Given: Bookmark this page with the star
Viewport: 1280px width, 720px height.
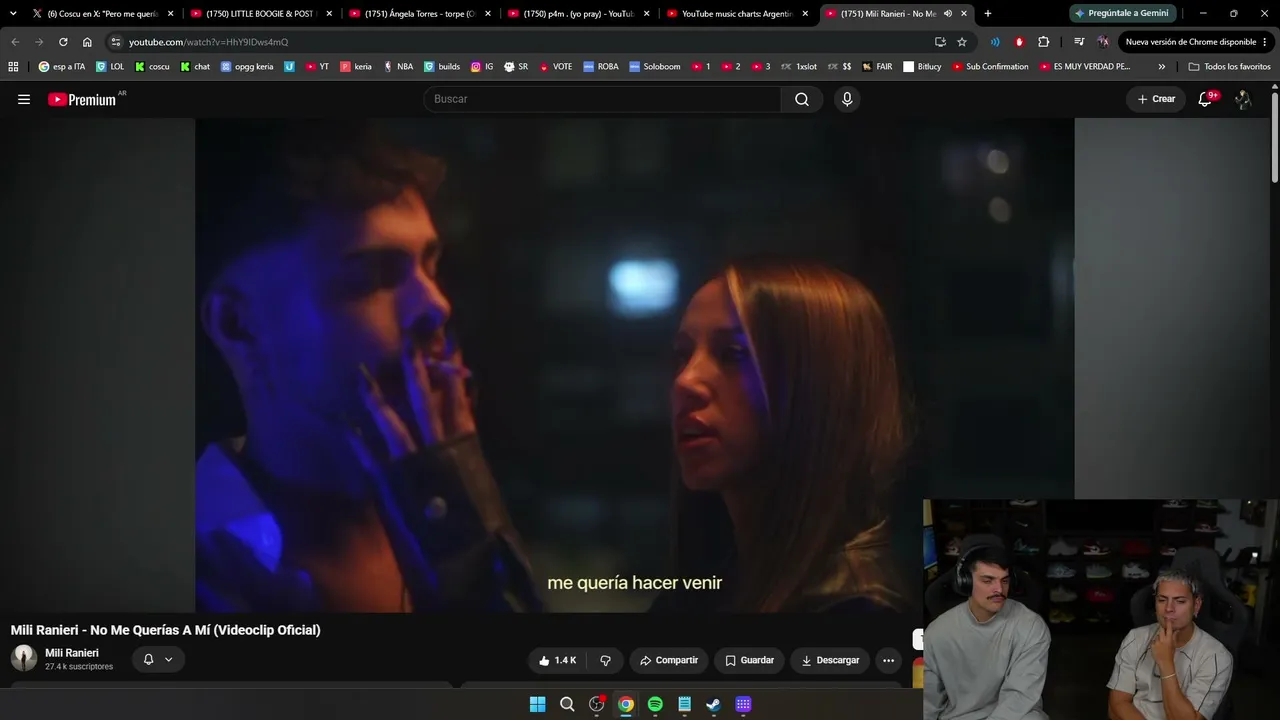Looking at the screenshot, I should 962,42.
